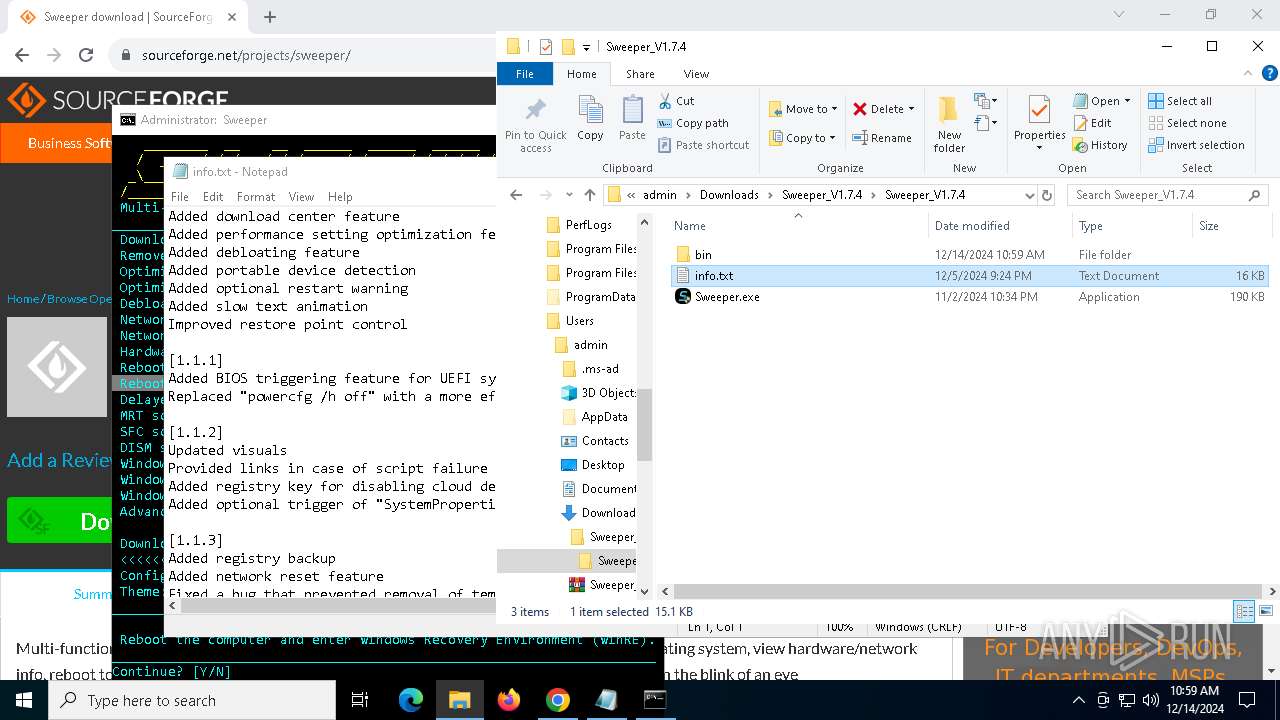Click Pin to Quick access icon
Viewport: 1280px width, 720px height.
536,125
